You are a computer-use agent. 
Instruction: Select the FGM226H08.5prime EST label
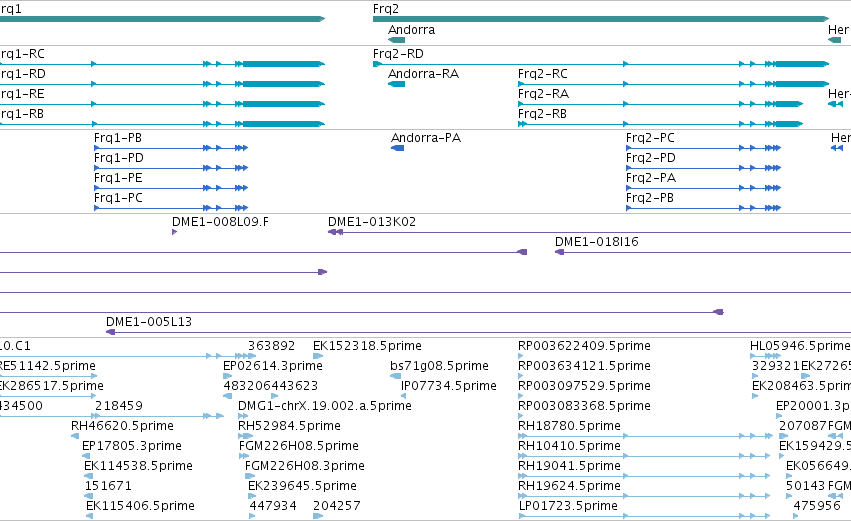tap(299, 446)
